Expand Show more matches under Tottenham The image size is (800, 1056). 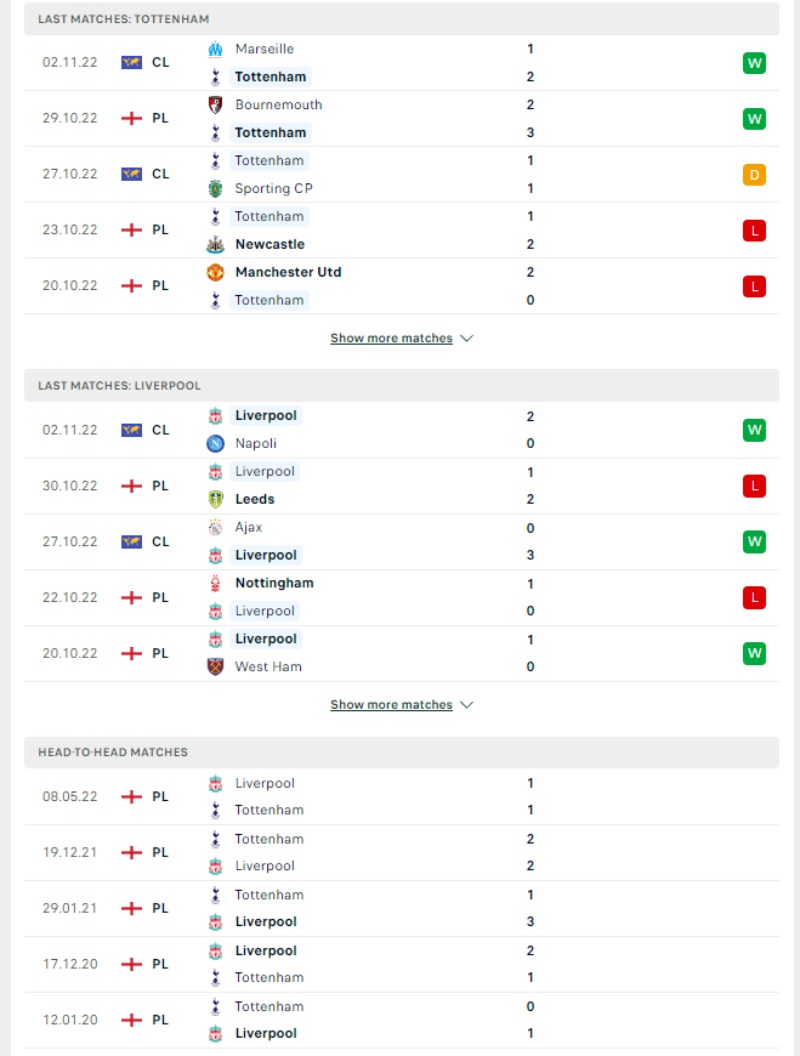391,338
